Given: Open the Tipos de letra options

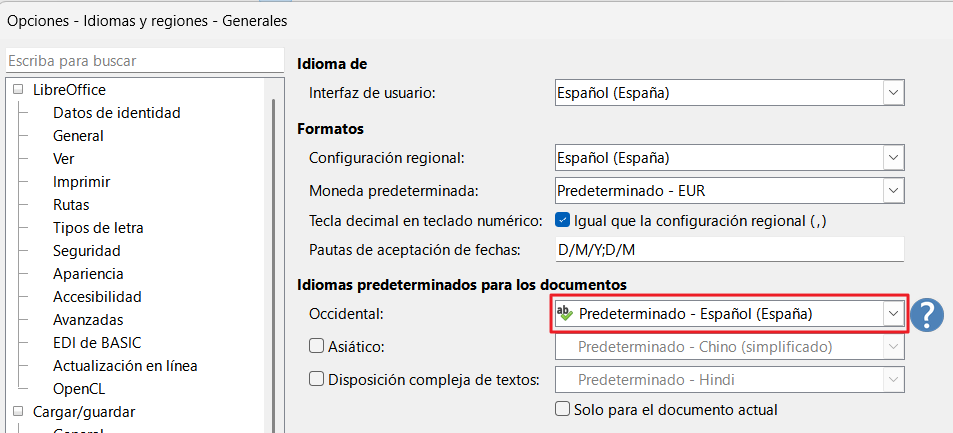Looking at the screenshot, I should 94,228.
